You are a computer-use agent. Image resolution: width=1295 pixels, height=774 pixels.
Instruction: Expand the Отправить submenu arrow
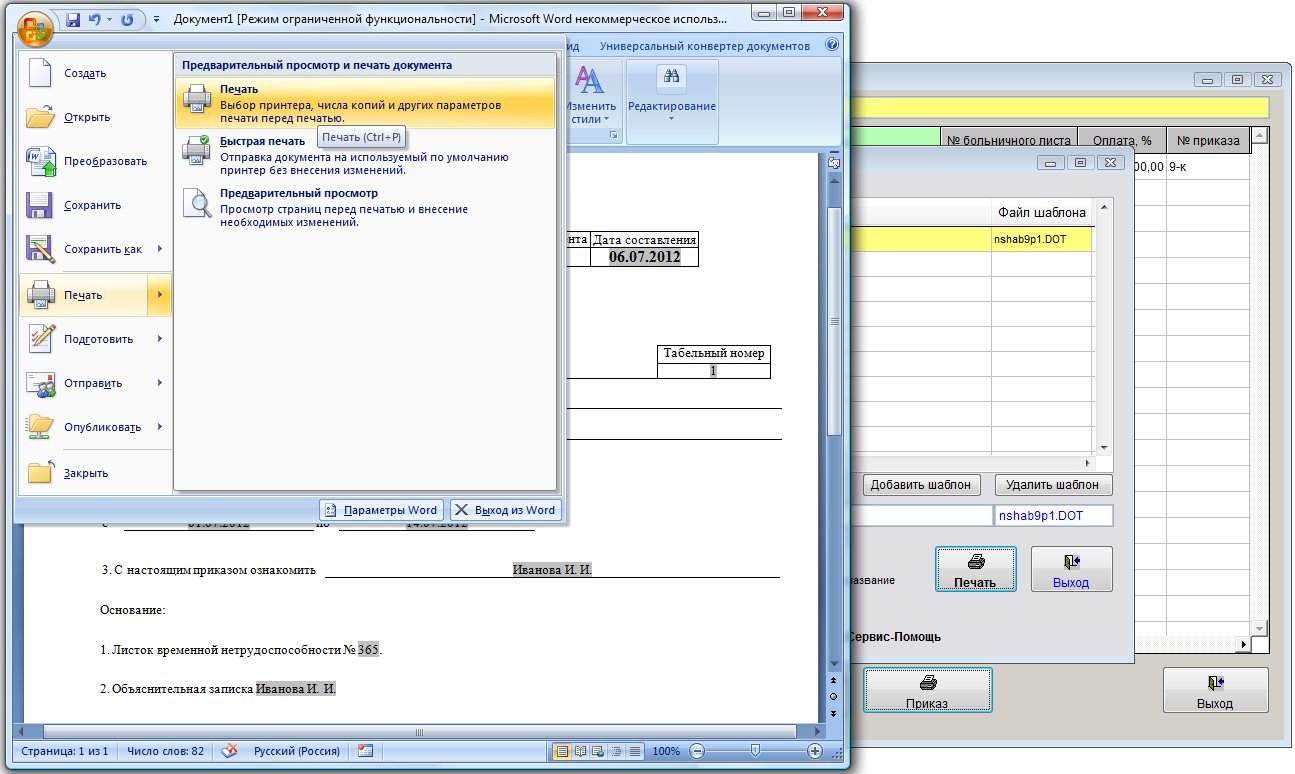click(x=160, y=383)
